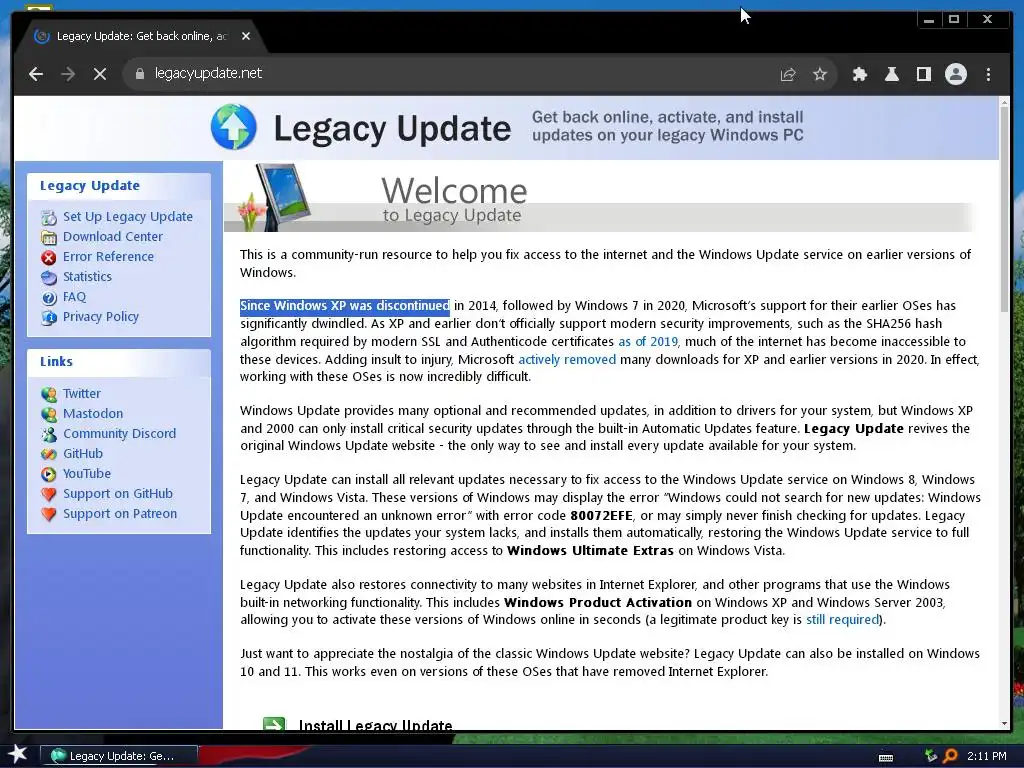The height and width of the screenshot is (768, 1024).
Task: Go back to the previous page
Action: [36, 74]
